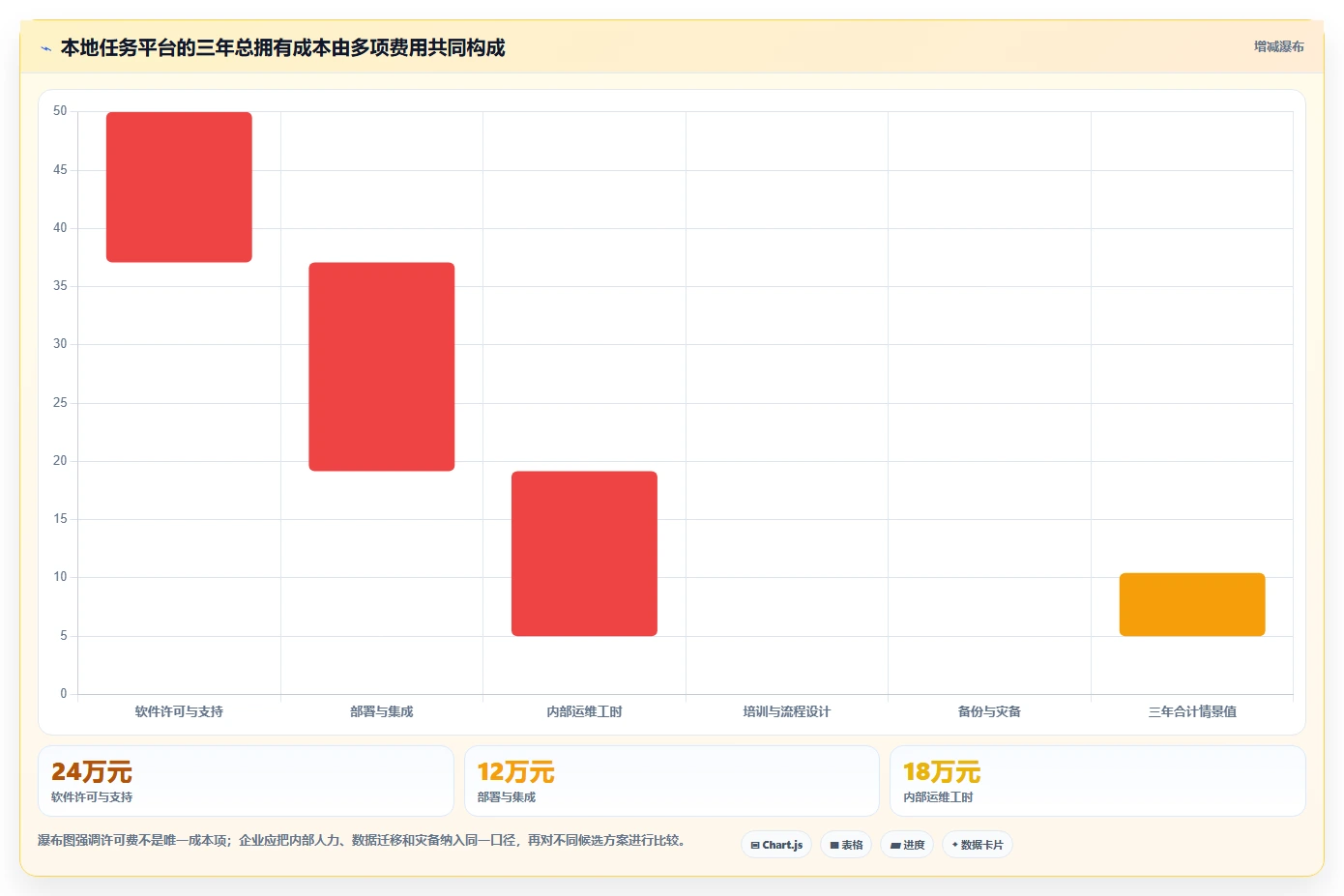Open the 进度 chip
1344x896 pixels.
point(907,845)
